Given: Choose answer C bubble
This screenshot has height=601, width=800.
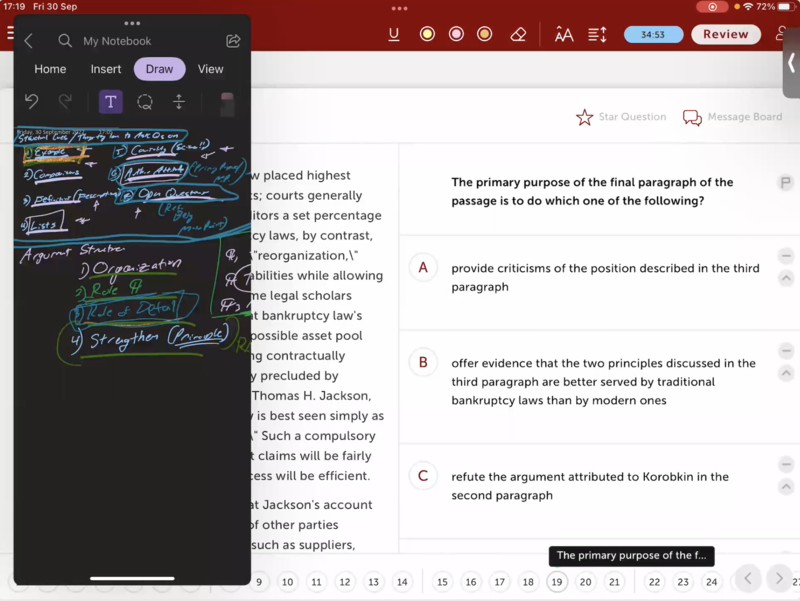Looking at the screenshot, I should point(423,476).
